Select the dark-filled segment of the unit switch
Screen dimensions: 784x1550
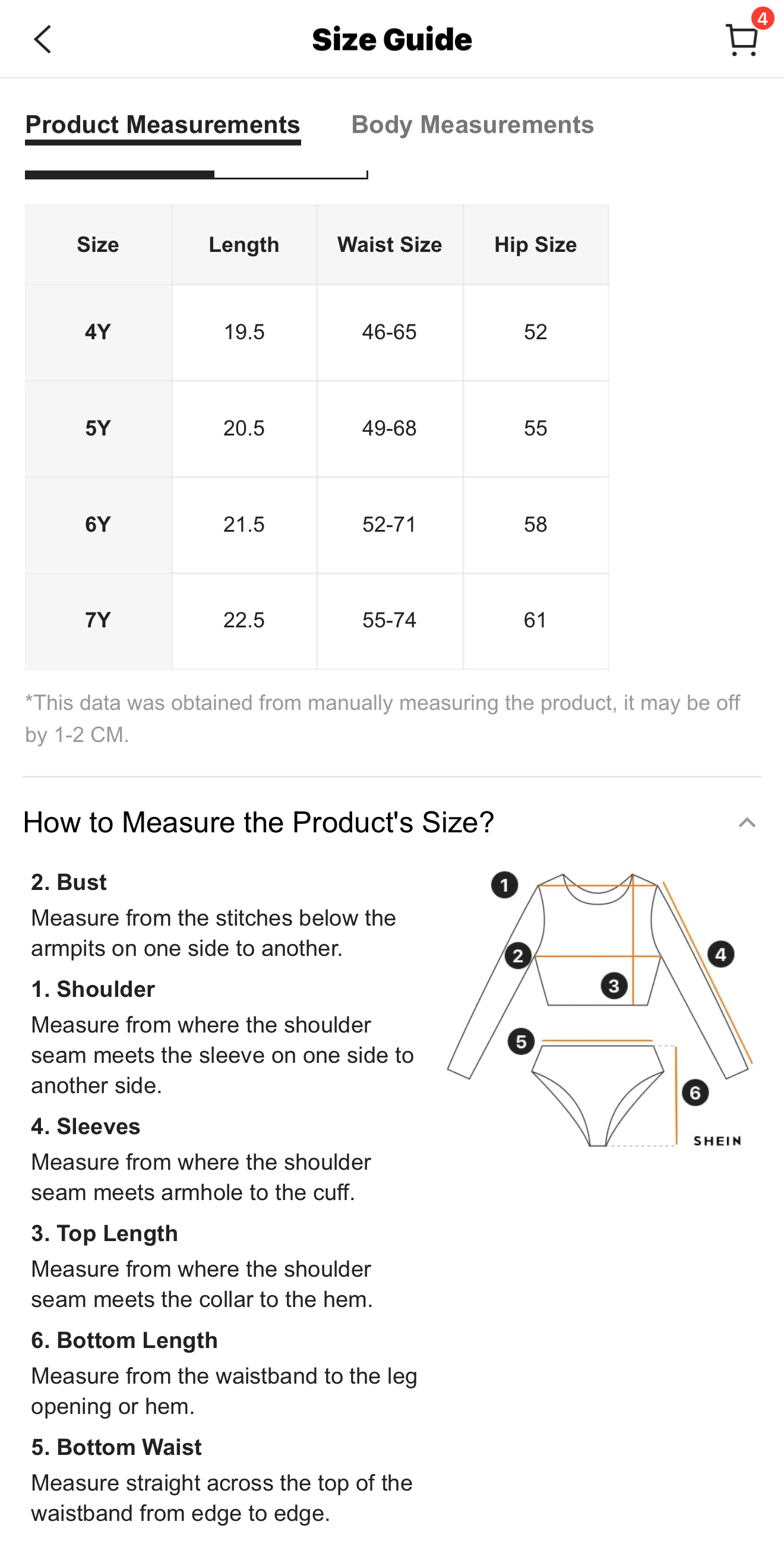pyautogui.click(x=120, y=175)
